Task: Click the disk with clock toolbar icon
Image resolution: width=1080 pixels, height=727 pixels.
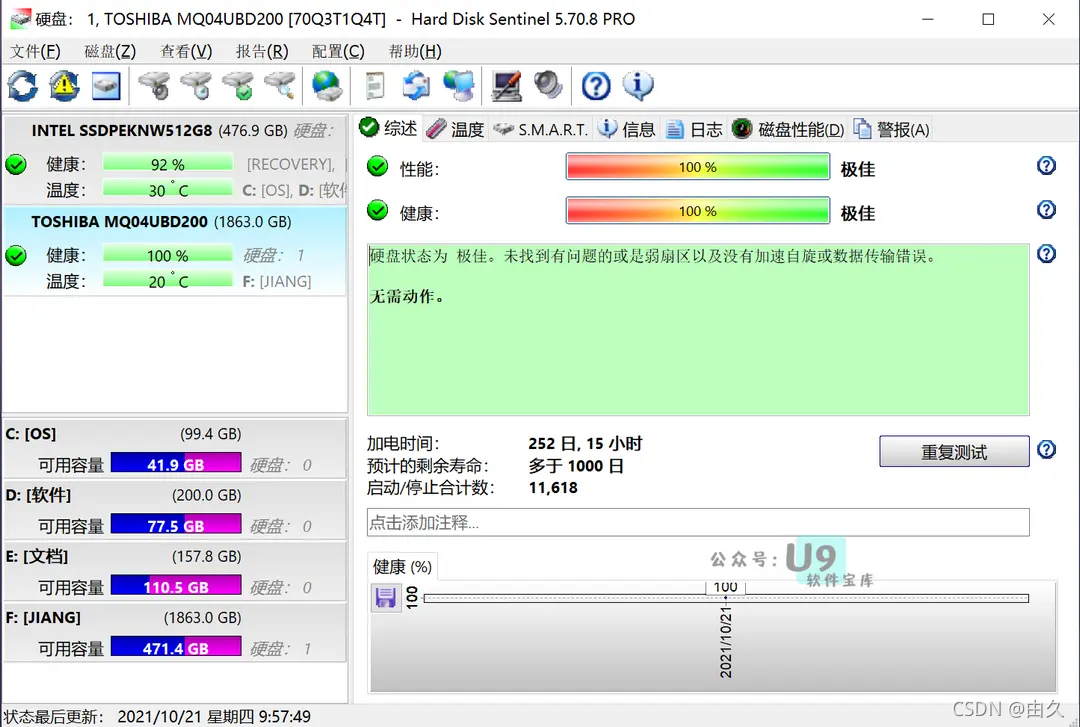Action: pyautogui.click(x=196, y=86)
